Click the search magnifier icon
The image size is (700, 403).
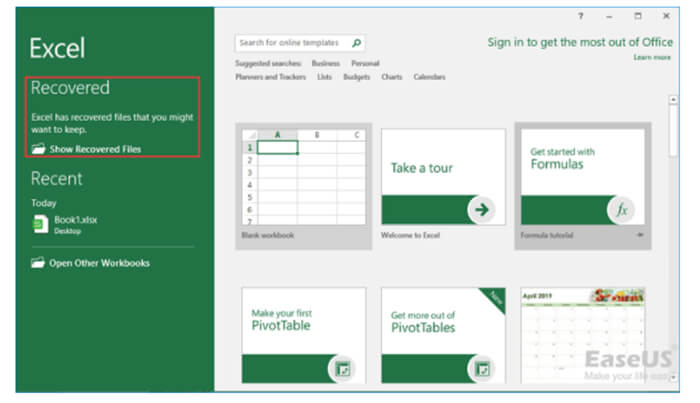[x=356, y=43]
